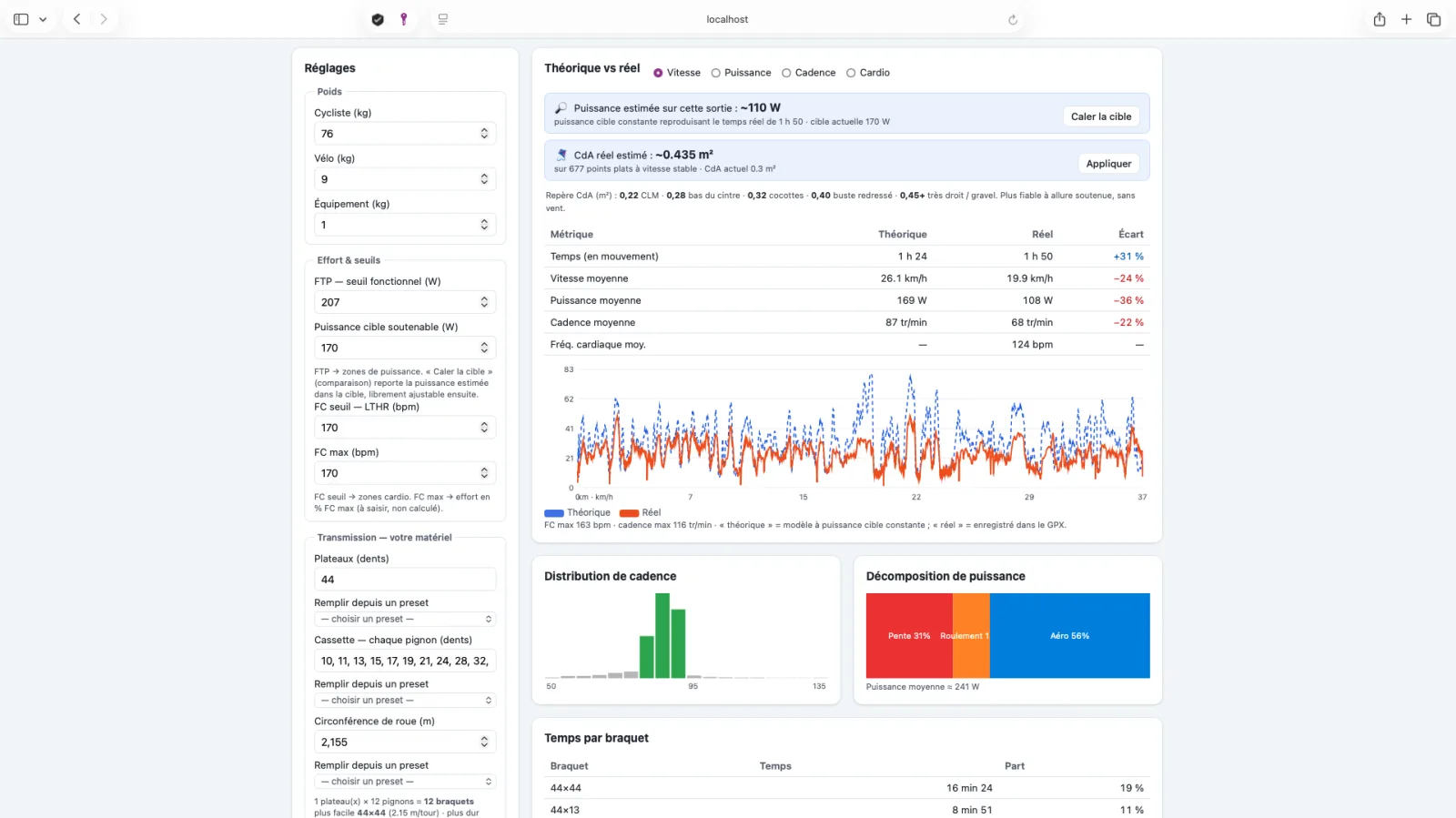Open the privacy shield icon

[x=378, y=19]
